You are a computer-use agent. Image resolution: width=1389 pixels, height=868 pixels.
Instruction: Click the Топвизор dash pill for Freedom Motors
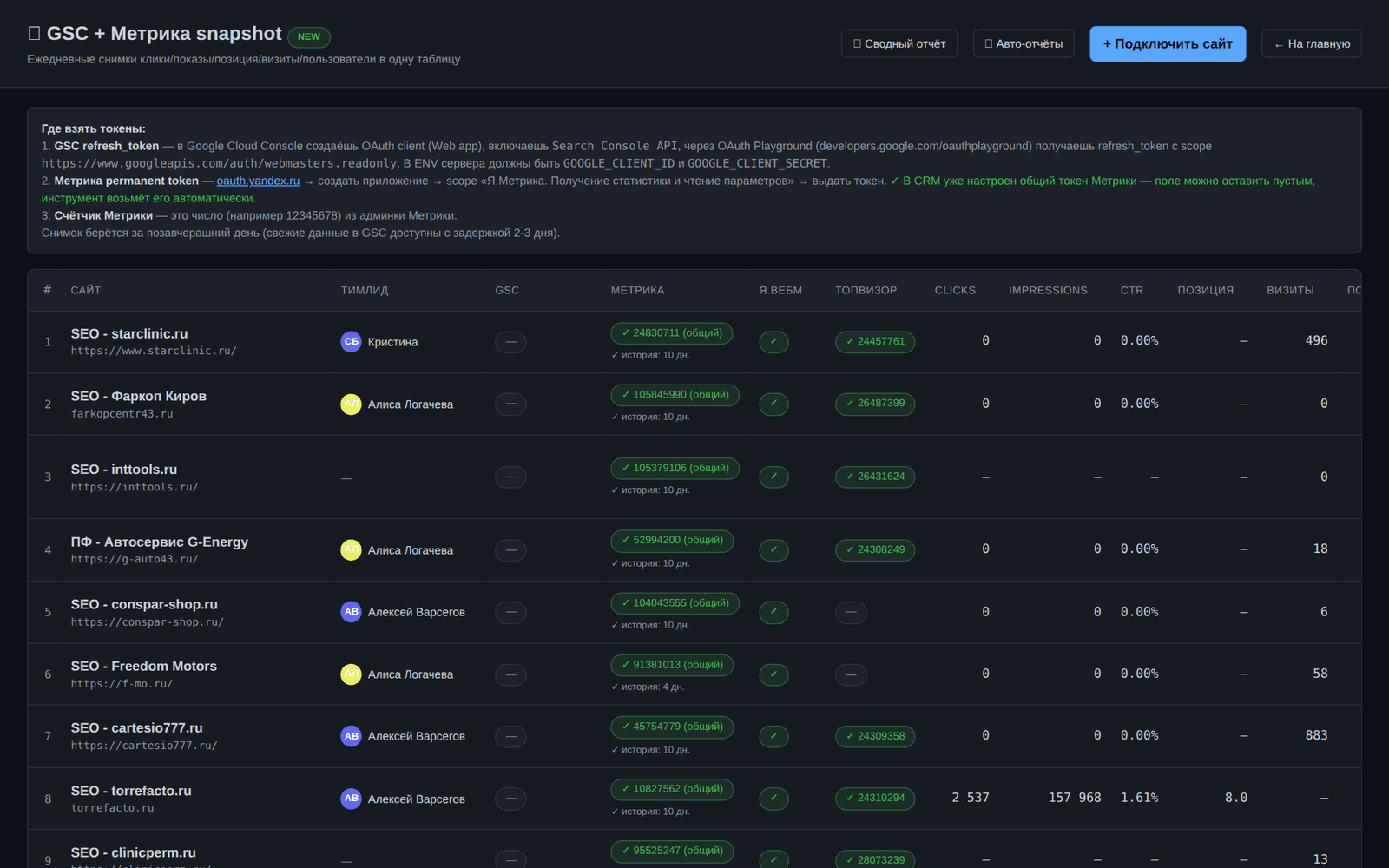851,674
